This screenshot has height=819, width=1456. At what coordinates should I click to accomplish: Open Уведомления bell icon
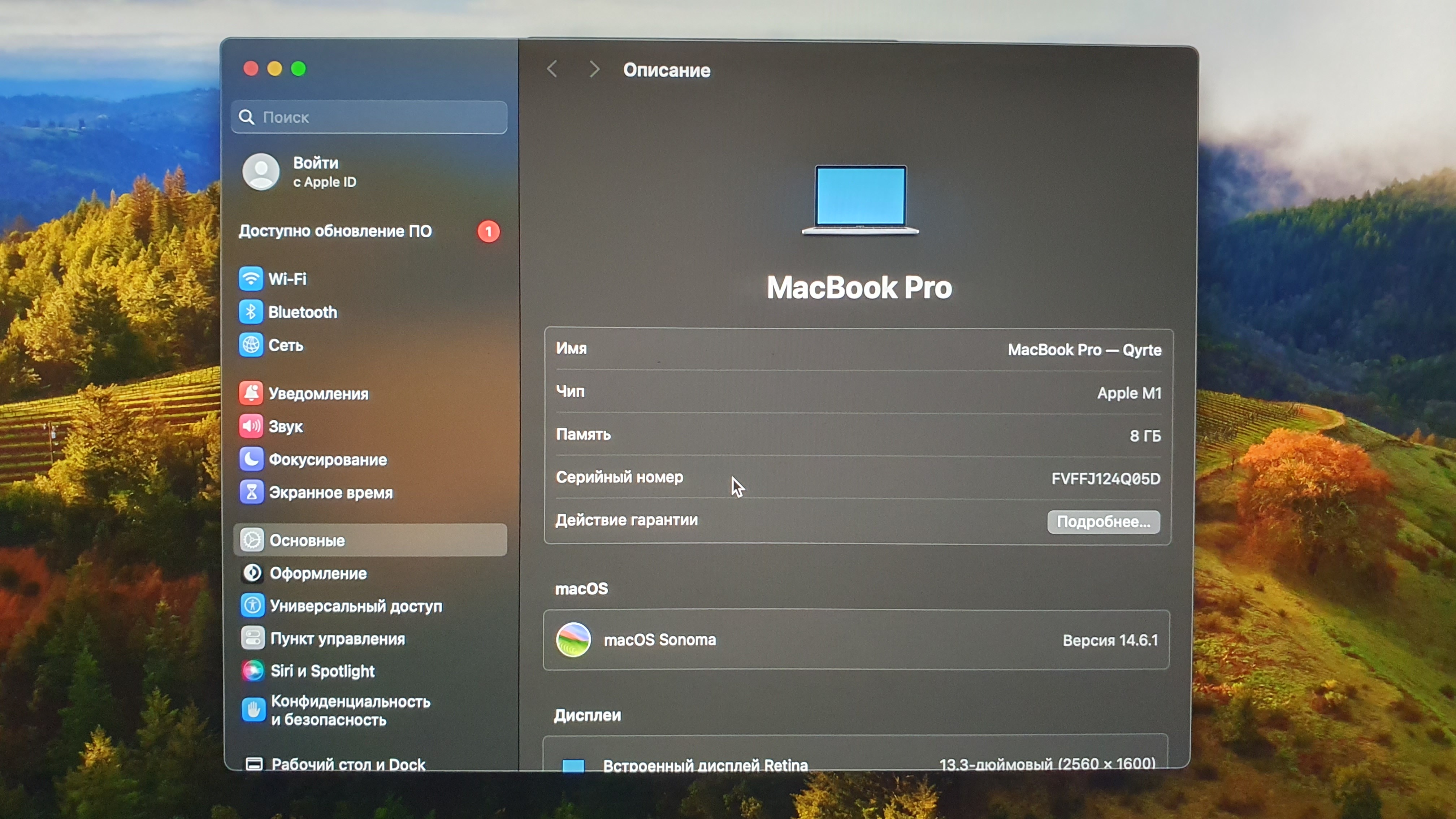click(250, 393)
